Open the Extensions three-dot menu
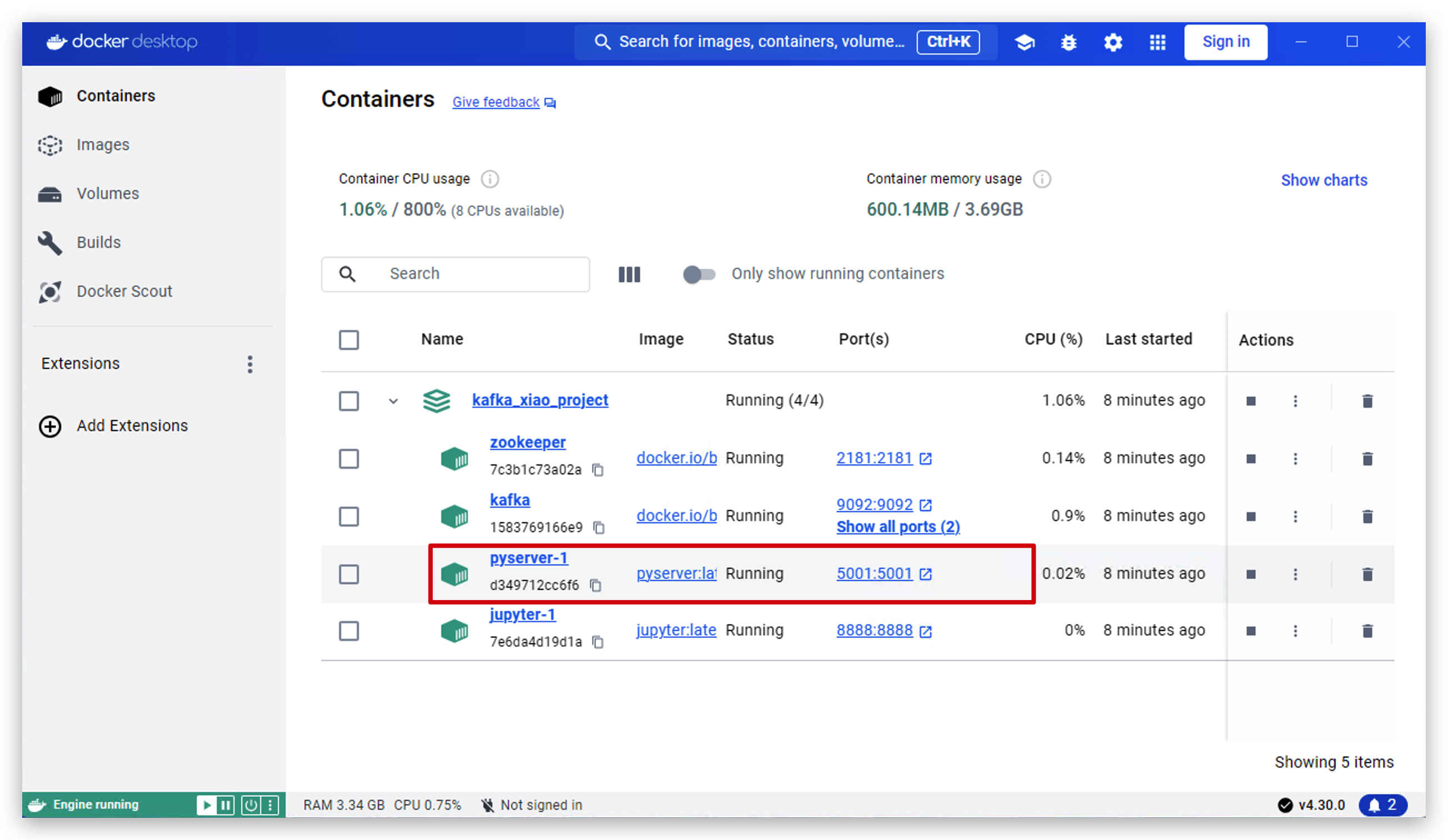The height and width of the screenshot is (840, 1448). pyautogui.click(x=250, y=364)
